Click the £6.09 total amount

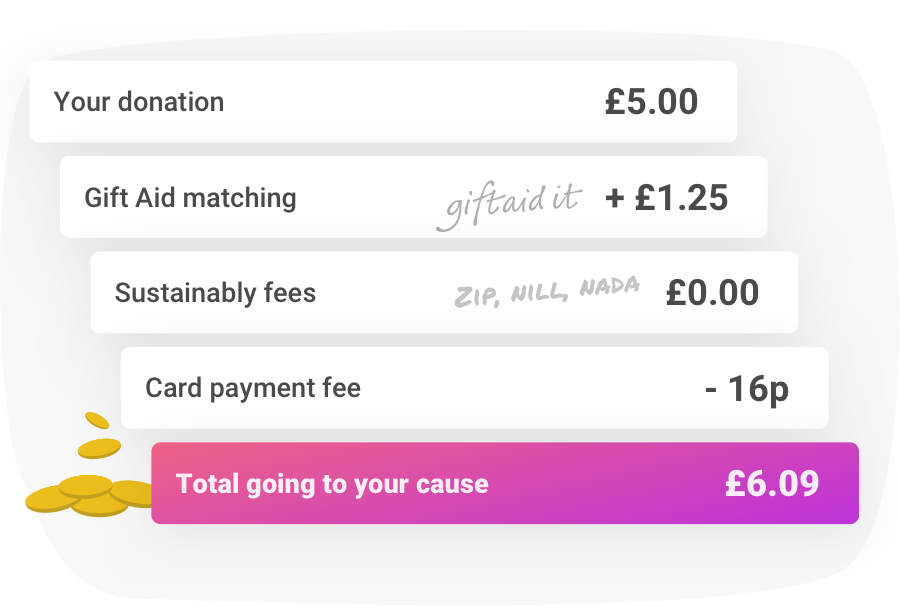pyautogui.click(x=772, y=483)
